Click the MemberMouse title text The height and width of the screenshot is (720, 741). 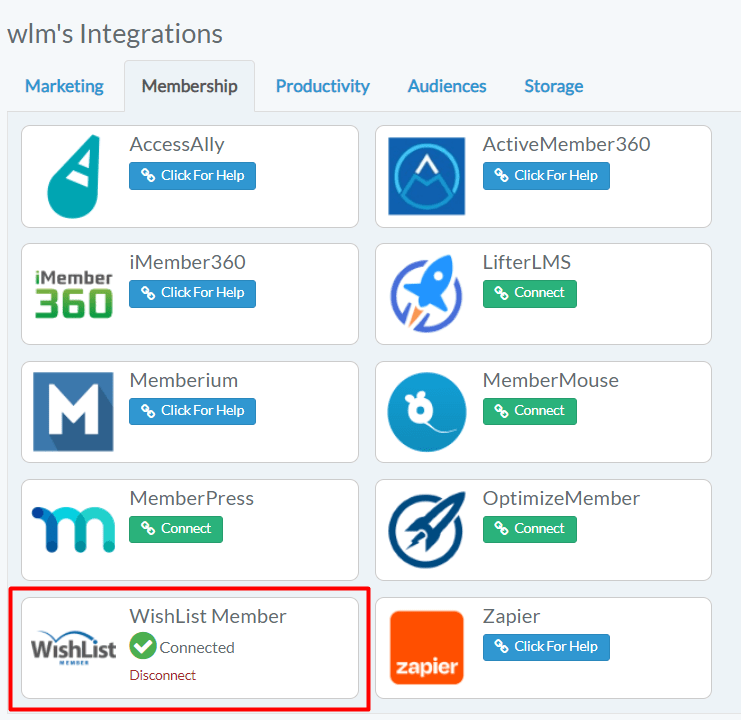tap(551, 380)
